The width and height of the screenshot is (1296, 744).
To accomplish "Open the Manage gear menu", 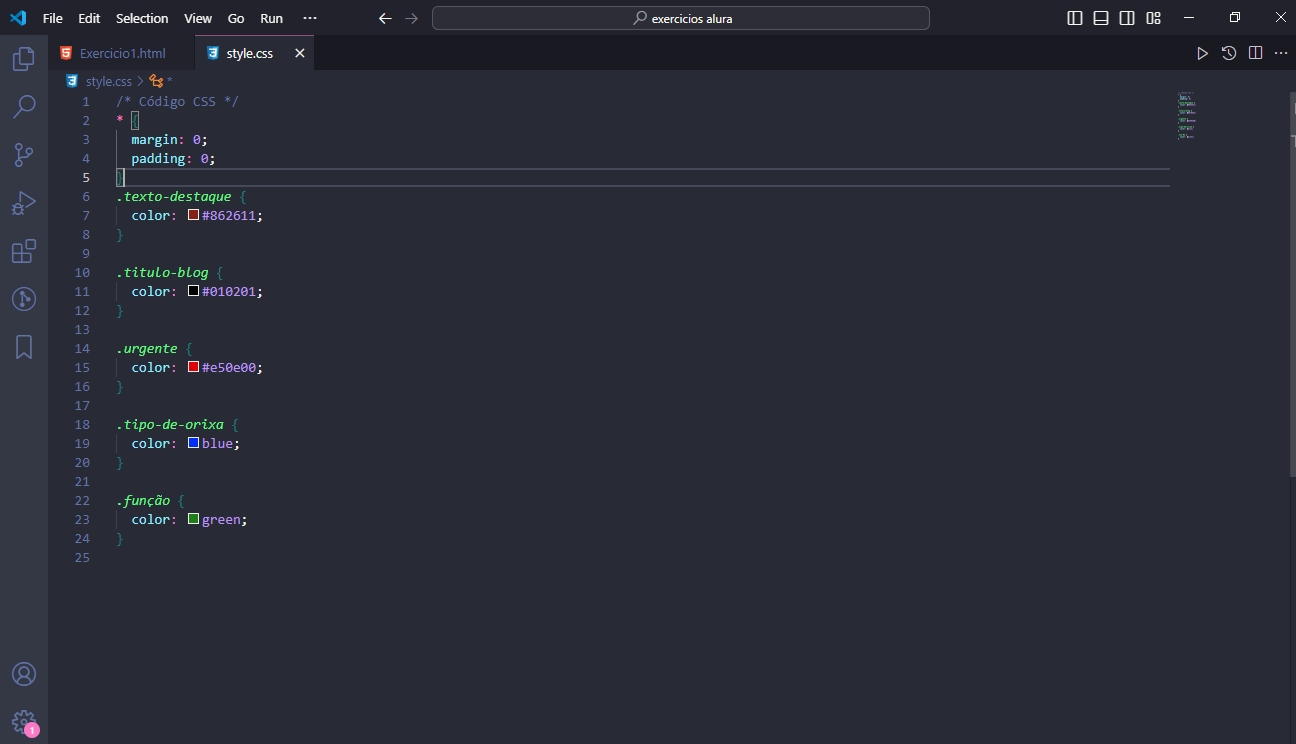I will coord(24,722).
